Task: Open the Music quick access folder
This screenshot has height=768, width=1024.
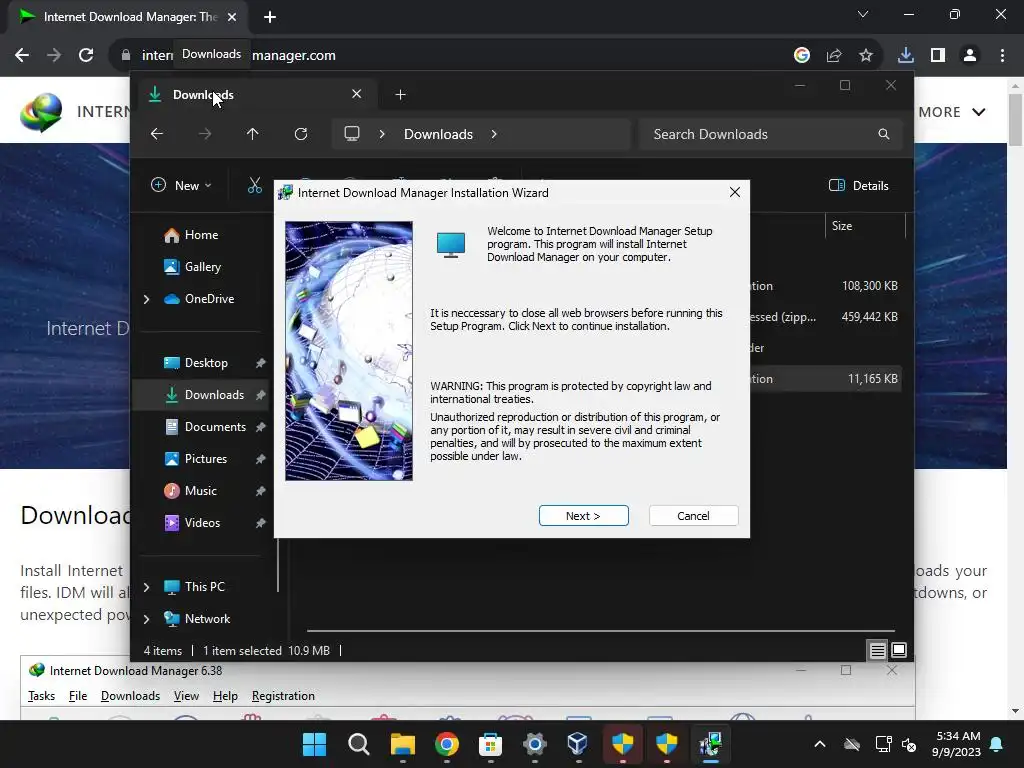Action: [x=200, y=490]
